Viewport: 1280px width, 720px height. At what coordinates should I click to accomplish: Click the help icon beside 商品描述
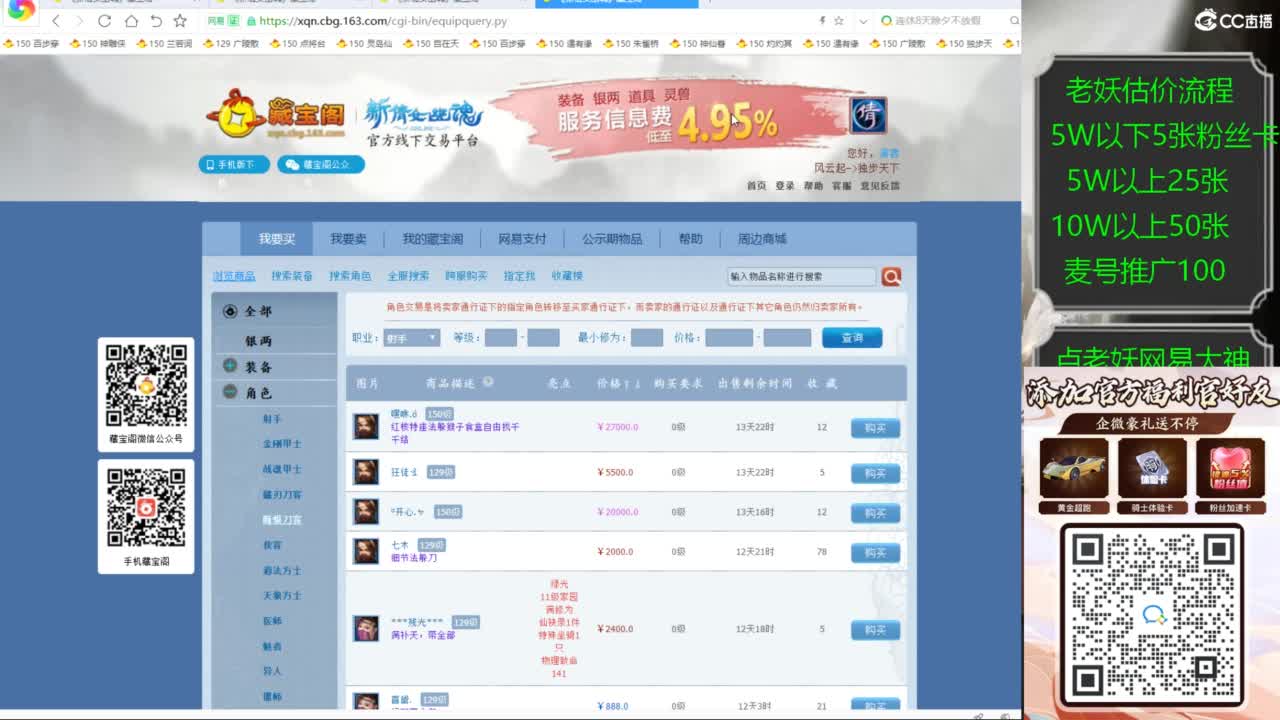[488, 382]
